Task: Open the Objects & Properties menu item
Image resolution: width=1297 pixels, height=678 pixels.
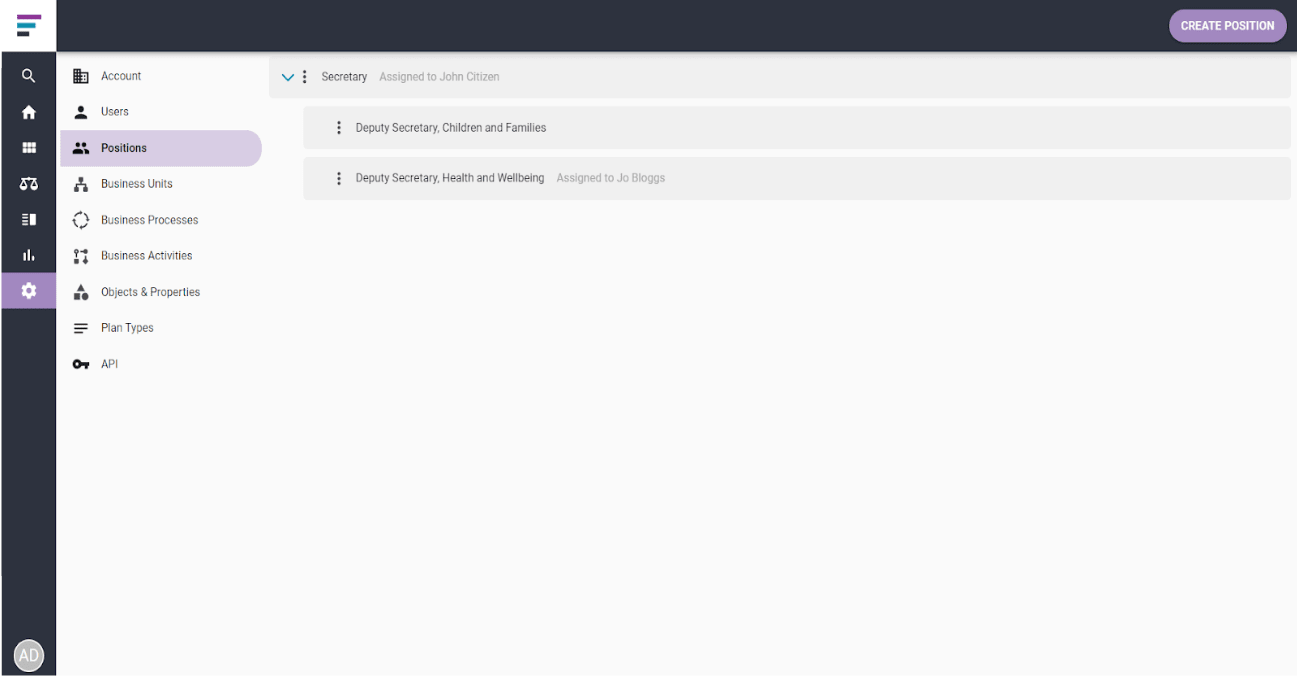Action: click(x=161, y=292)
